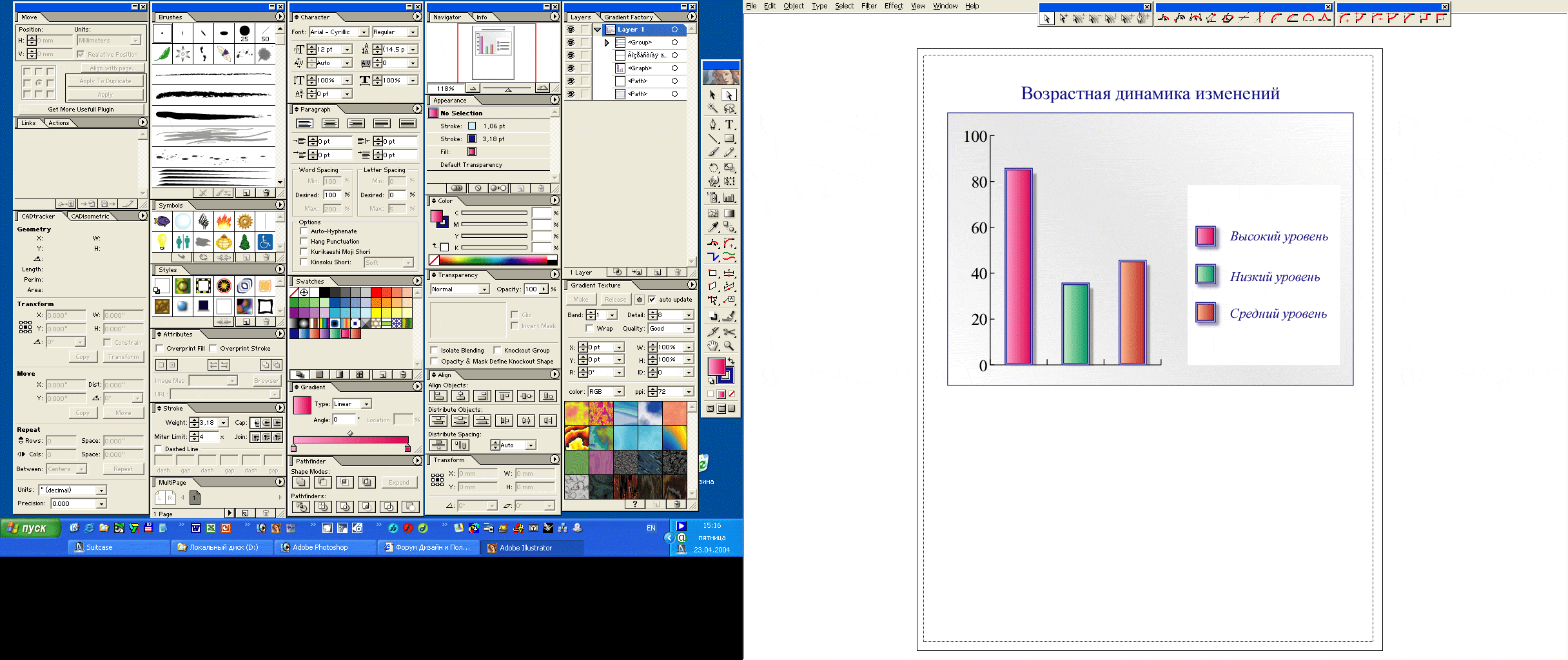Select the Hand tool
Viewport: 1568px width, 660px height.
pos(712,346)
